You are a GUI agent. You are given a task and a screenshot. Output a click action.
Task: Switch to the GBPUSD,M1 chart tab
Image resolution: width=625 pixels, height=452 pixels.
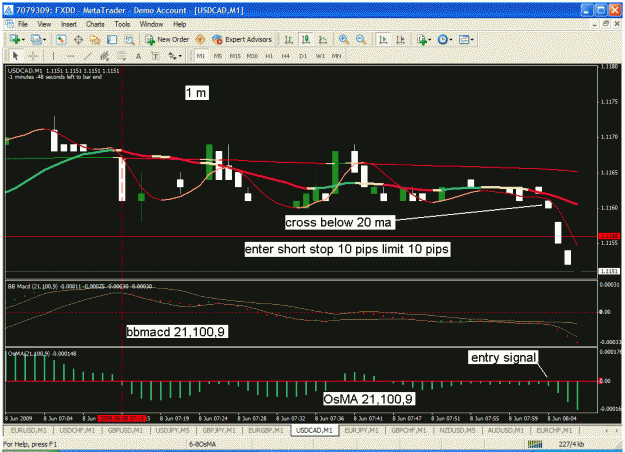coord(126,431)
